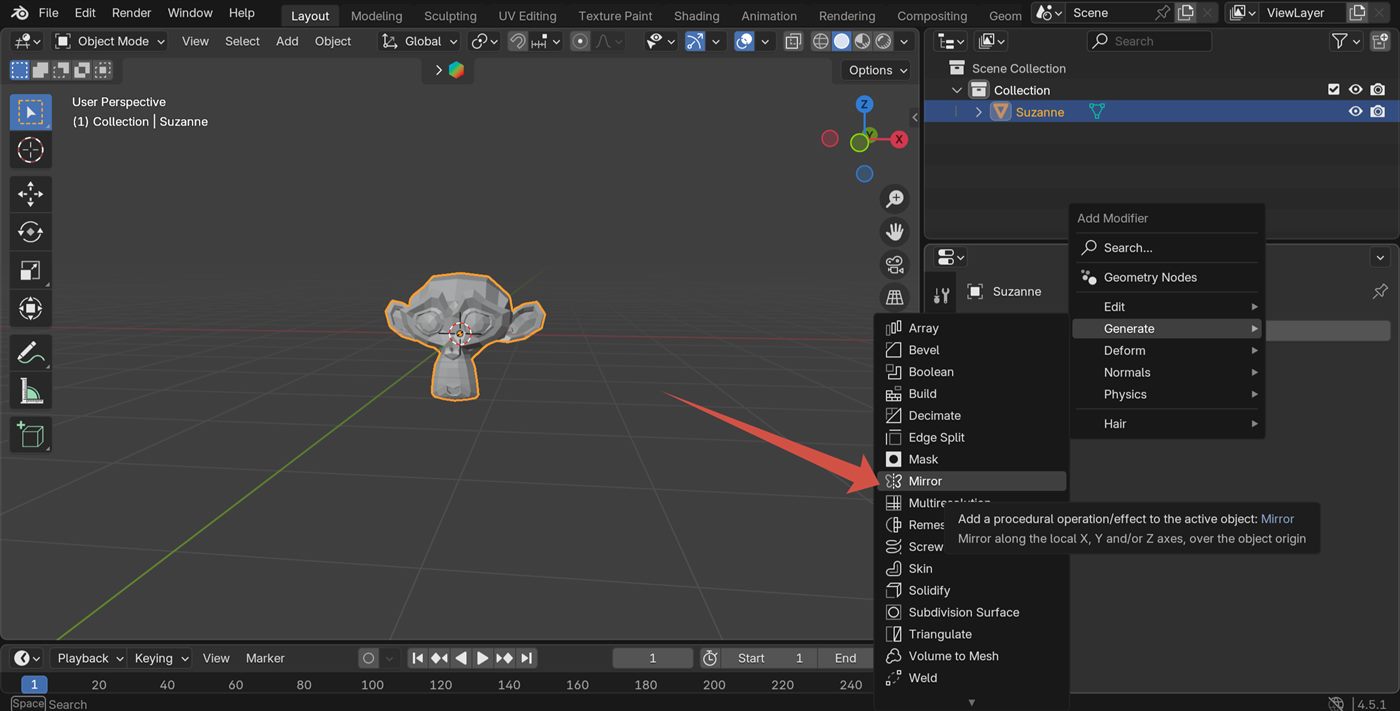Toggle X-ray view button
The width and height of the screenshot is (1400, 711).
(x=793, y=41)
